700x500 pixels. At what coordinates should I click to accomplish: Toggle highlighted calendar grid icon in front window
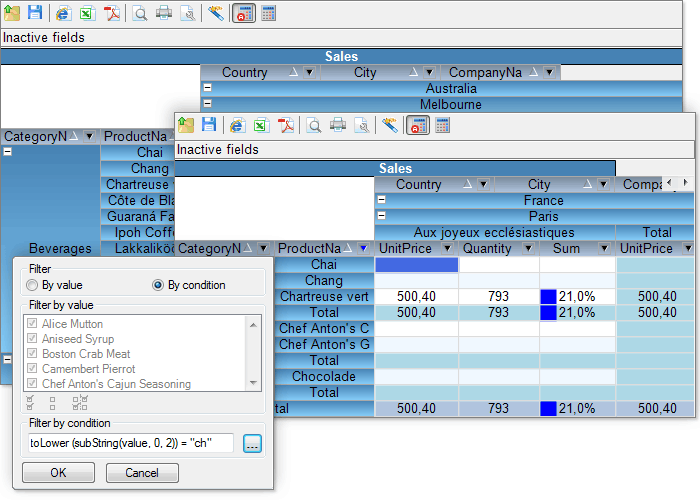tap(418, 125)
